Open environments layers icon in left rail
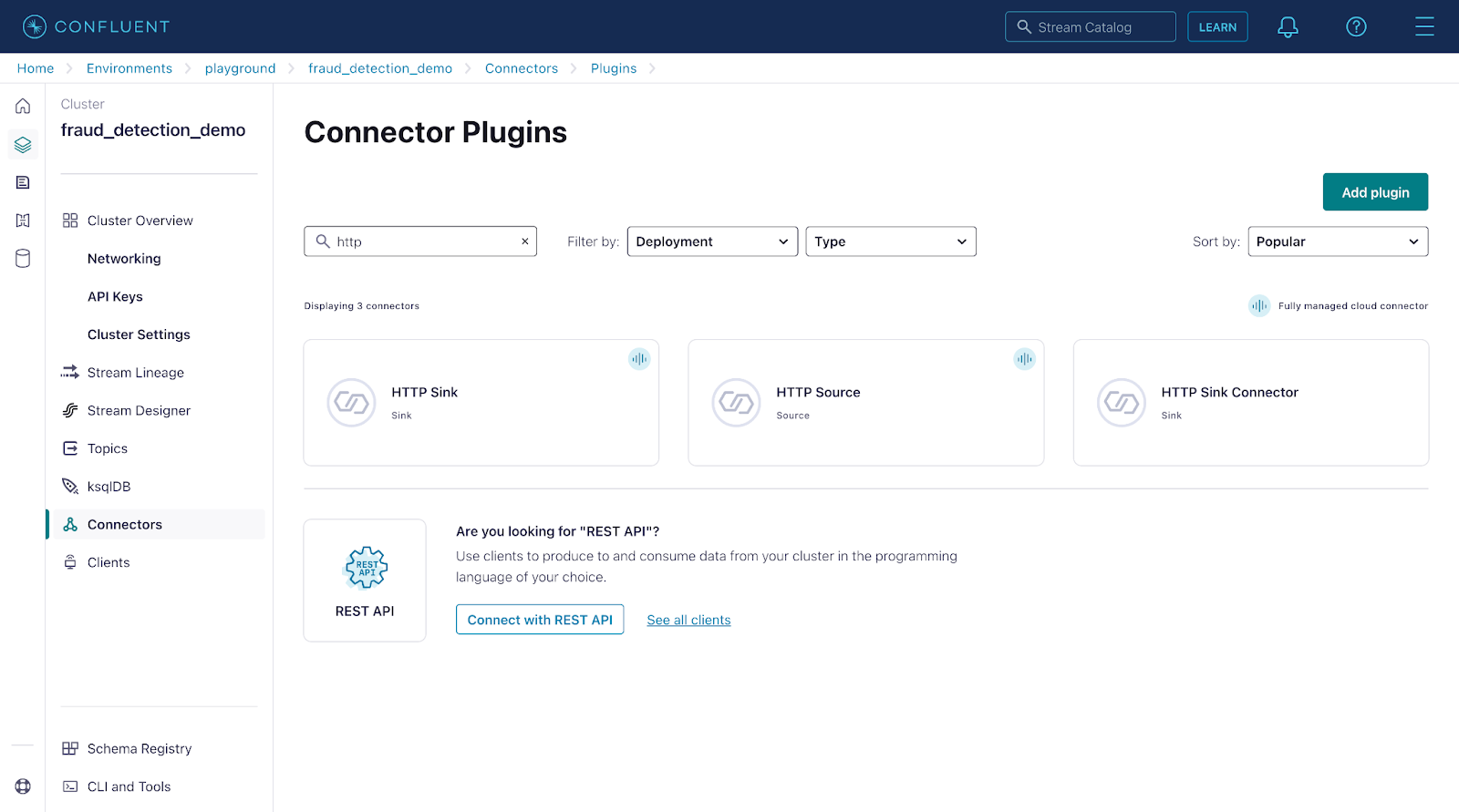The height and width of the screenshot is (812, 1459). (x=23, y=144)
